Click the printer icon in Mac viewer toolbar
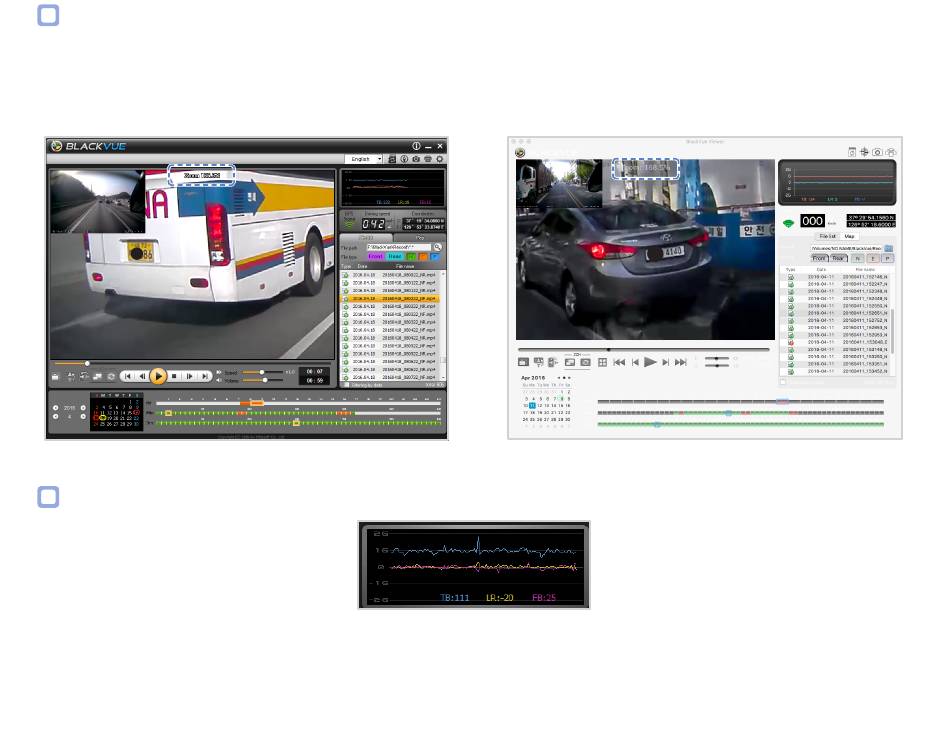950x738 pixels. pyautogui.click(x=891, y=152)
